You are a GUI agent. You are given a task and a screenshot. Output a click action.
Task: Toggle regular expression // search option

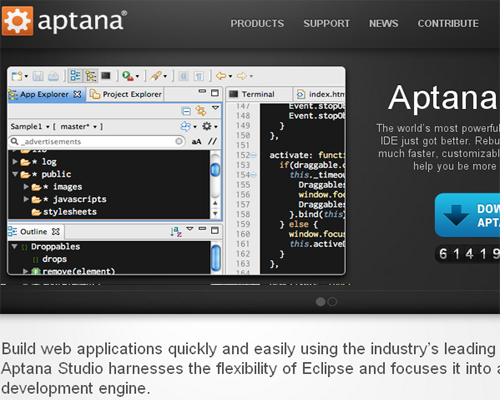click(213, 142)
